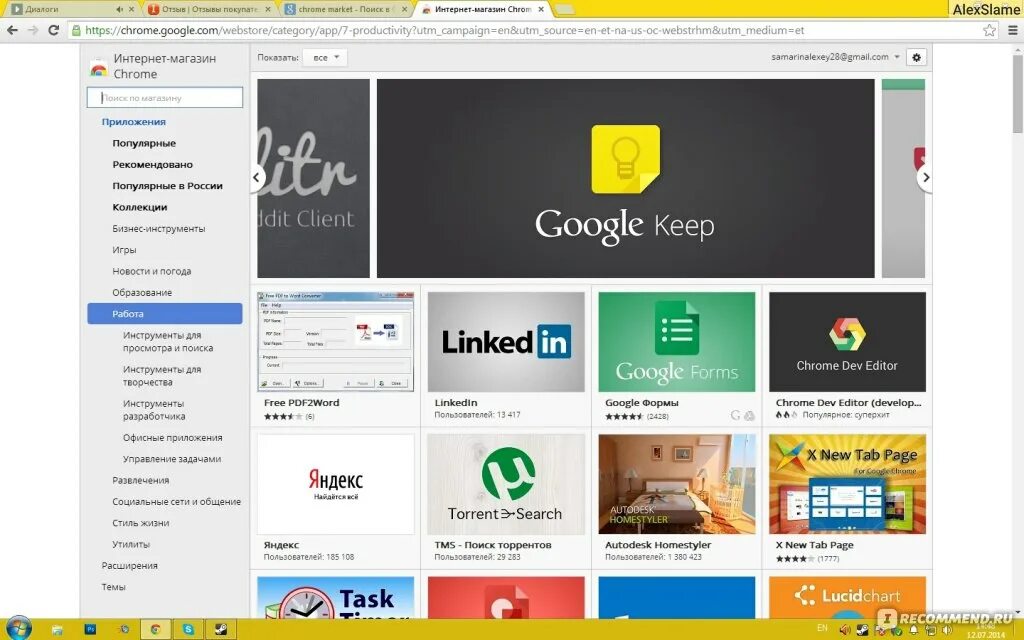This screenshot has width=1024, height=640.
Task: Select the Игры category
Action: tap(124, 249)
